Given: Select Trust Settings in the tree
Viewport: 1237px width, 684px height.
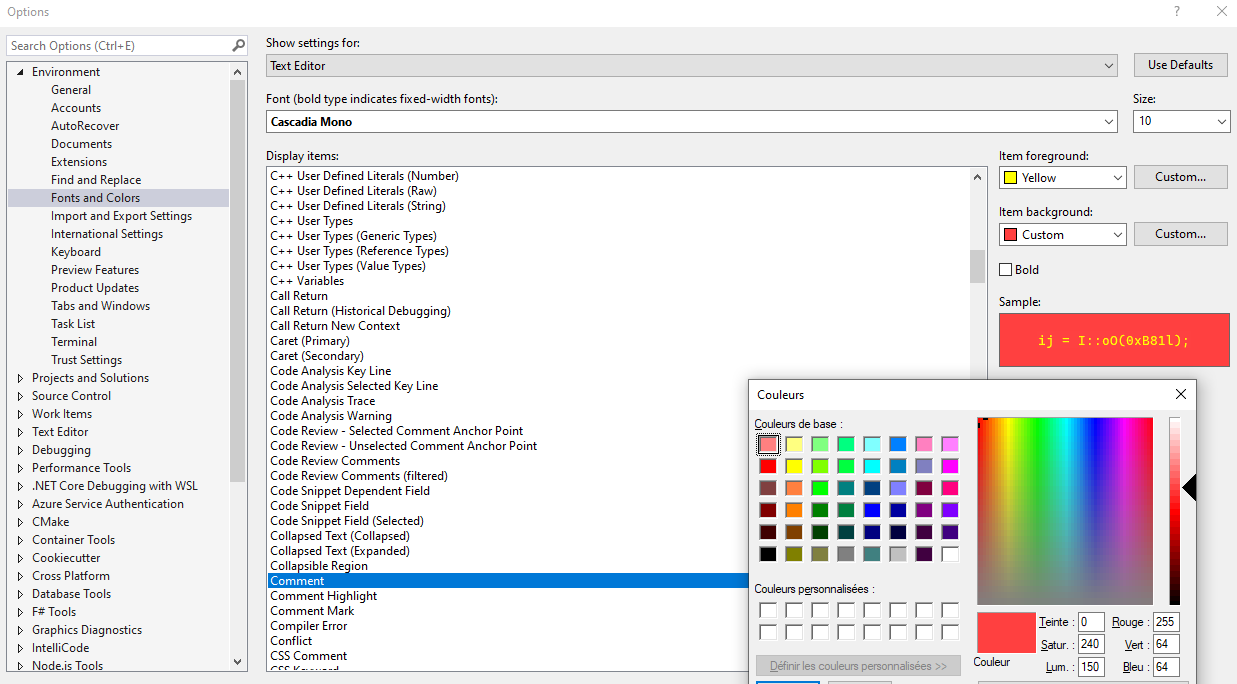Looking at the screenshot, I should click(86, 360).
